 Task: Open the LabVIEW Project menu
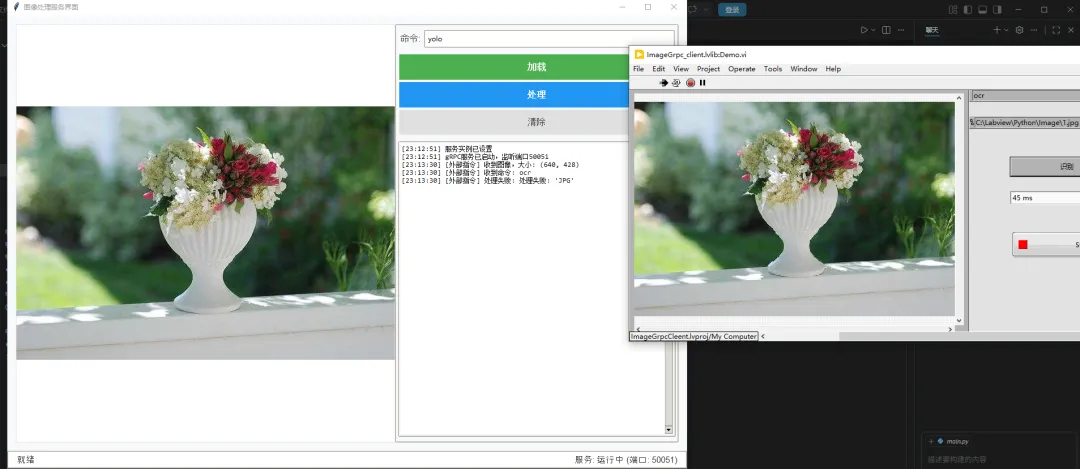tap(708, 69)
